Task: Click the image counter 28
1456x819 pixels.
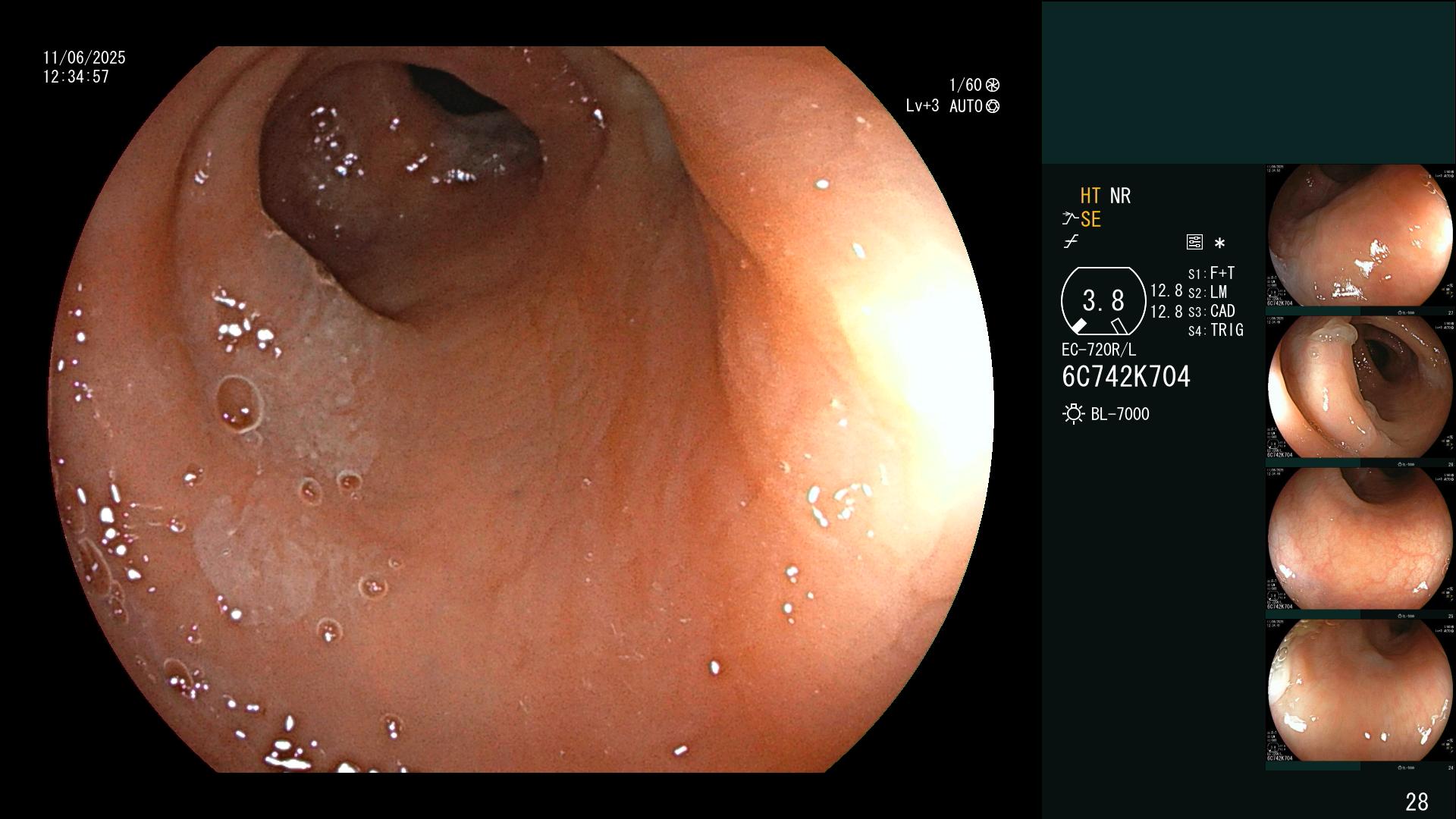Action: [x=1417, y=801]
